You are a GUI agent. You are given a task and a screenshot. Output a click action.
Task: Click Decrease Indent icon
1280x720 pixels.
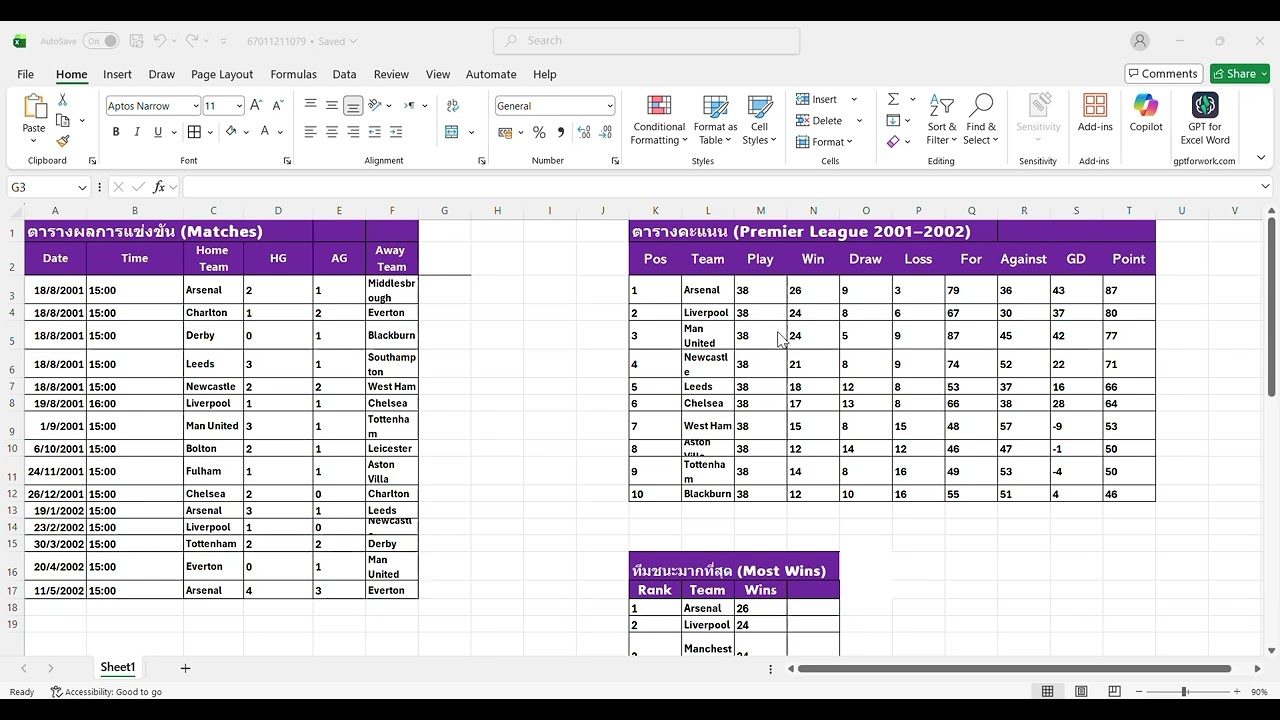375,132
